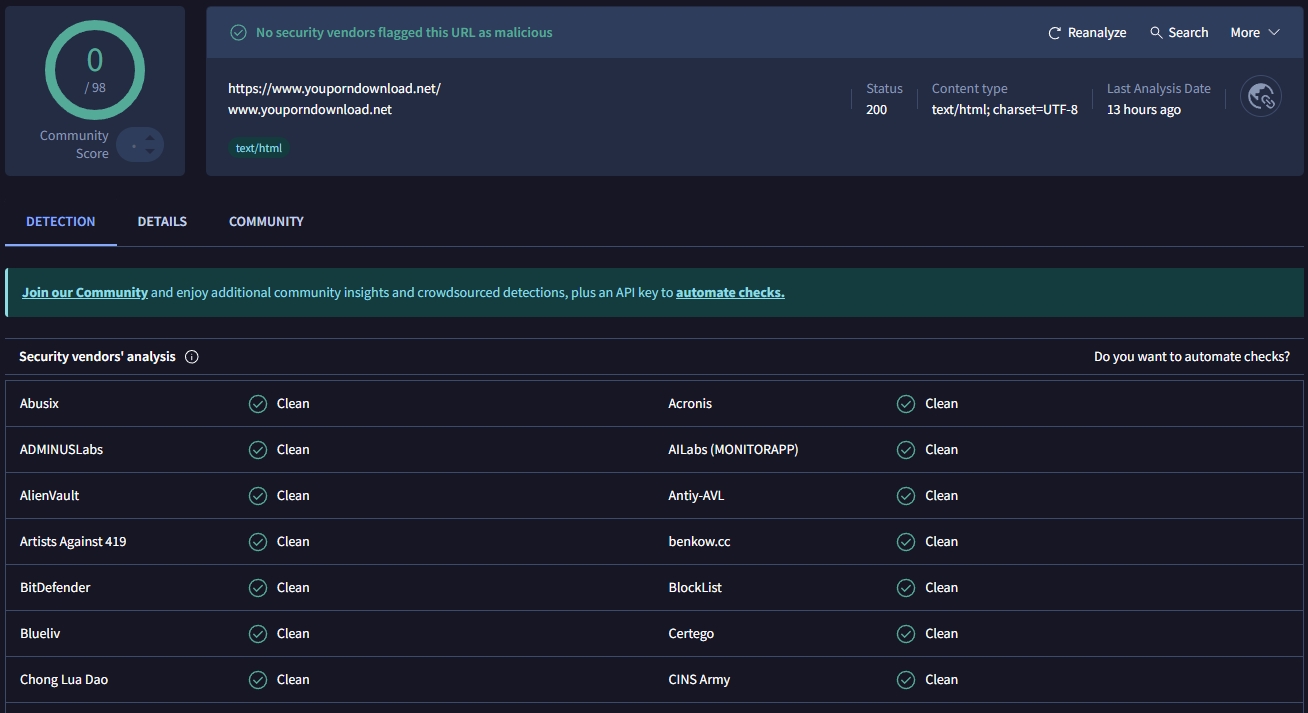Click 'Do you want to automate checks?' link

[x=1191, y=357]
